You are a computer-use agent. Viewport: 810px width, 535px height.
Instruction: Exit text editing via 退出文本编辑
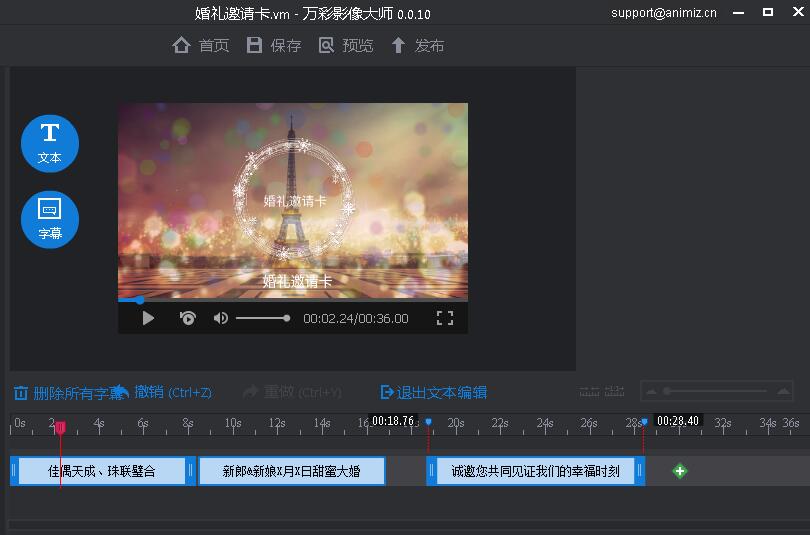[433, 392]
